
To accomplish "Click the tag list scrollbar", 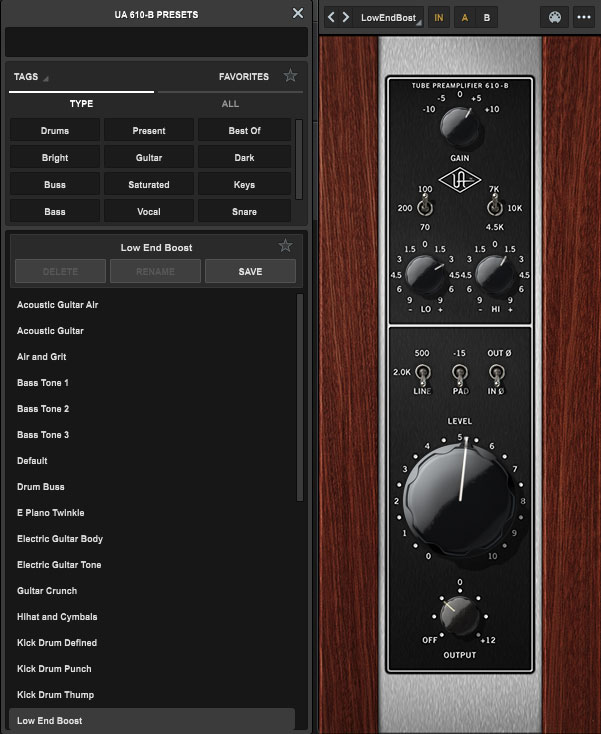I will 299,159.
